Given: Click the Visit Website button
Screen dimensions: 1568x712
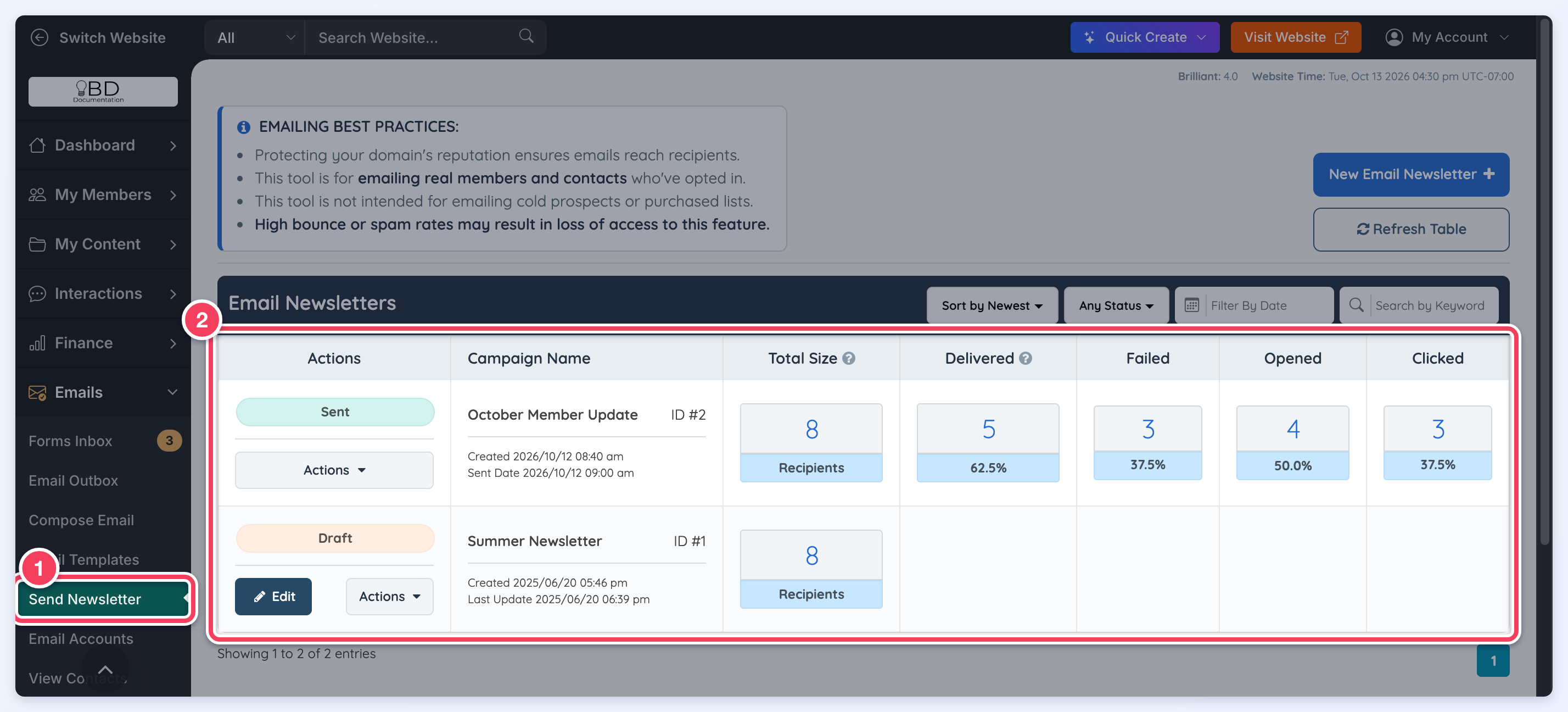Looking at the screenshot, I should coord(1295,37).
